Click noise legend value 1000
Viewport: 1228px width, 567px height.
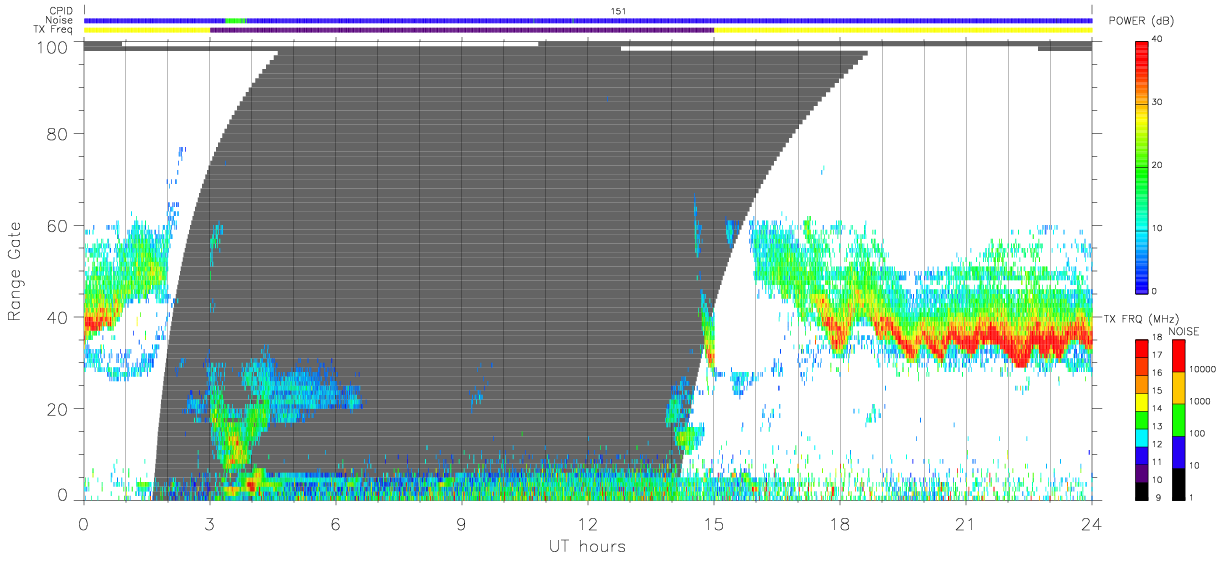[x=1199, y=401]
